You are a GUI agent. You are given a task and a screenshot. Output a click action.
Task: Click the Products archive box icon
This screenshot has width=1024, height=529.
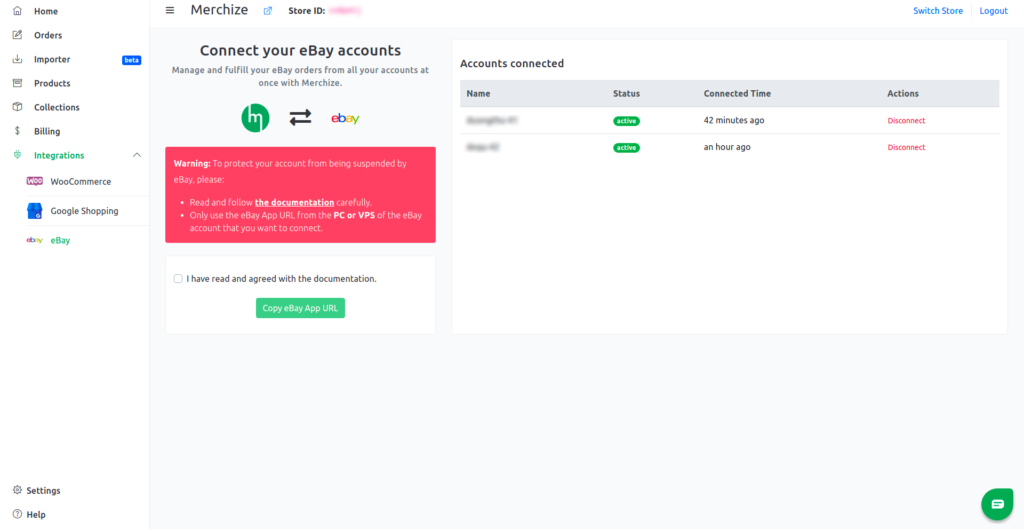18,84
